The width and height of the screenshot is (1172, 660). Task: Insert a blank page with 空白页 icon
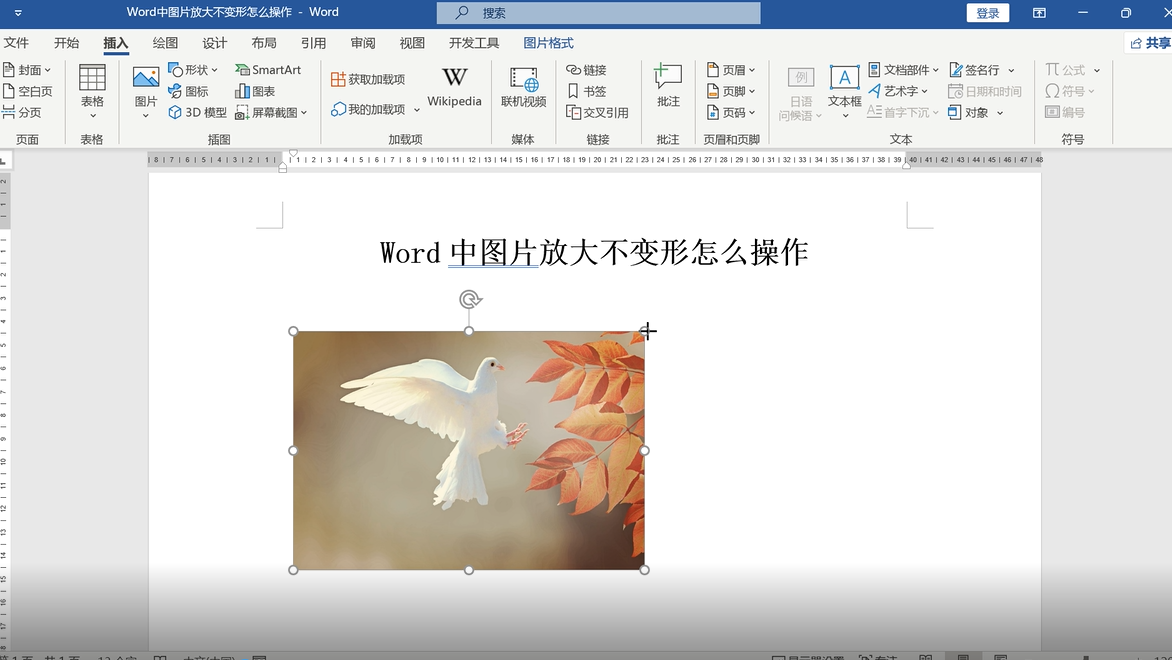coord(31,90)
